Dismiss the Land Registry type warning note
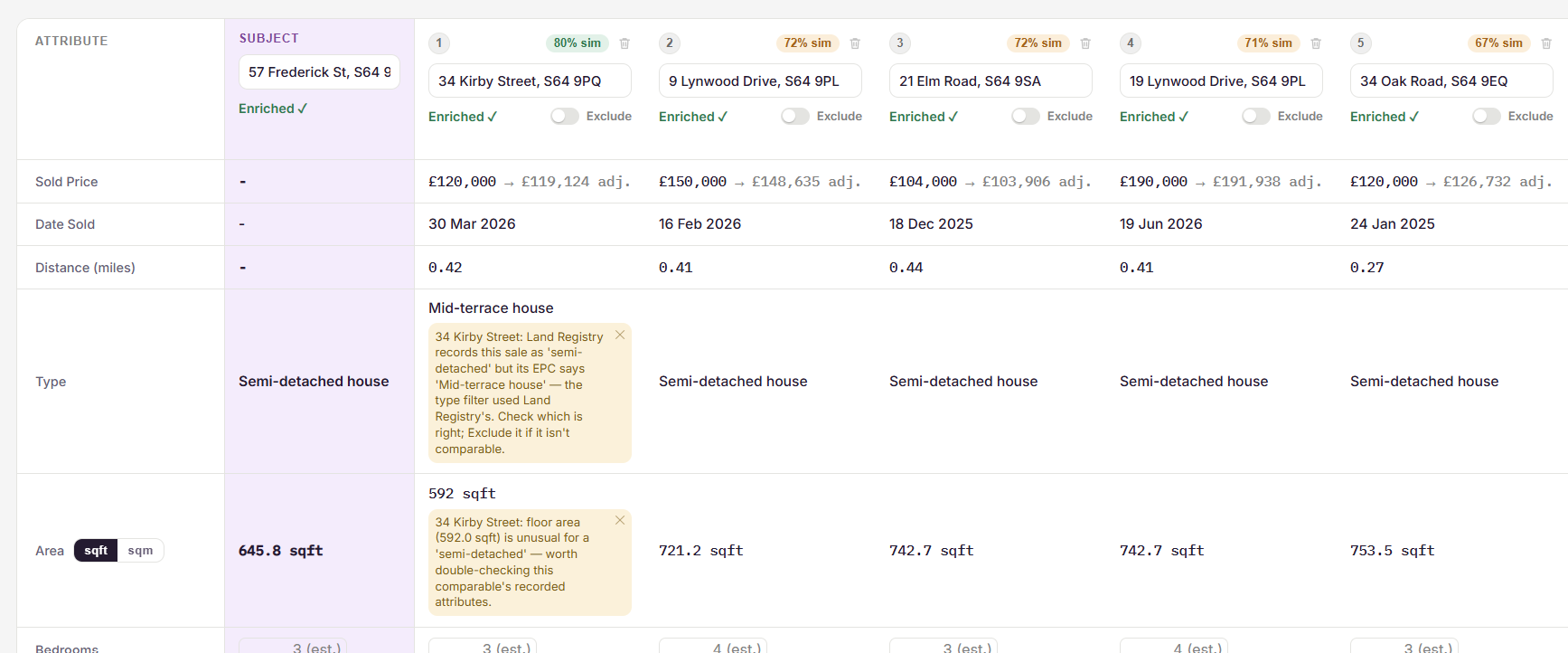Image resolution: width=1568 pixels, height=653 pixels. (620, 335)
